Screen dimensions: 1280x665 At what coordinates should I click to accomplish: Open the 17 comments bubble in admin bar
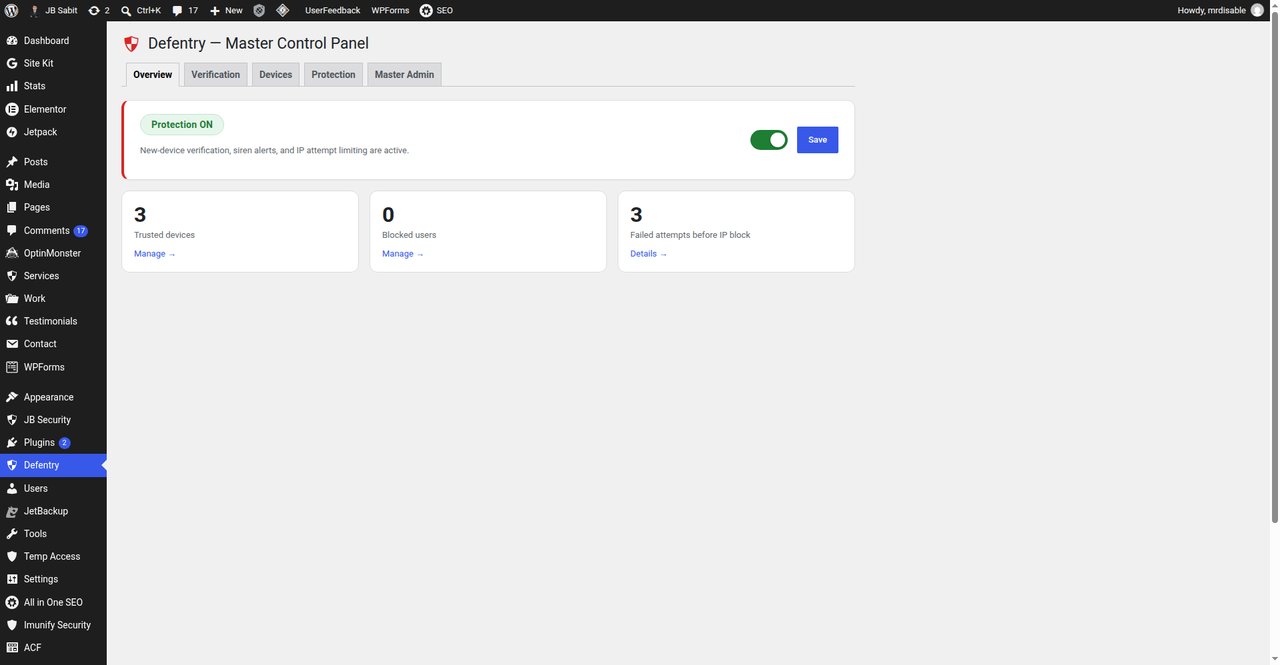[x=185, y=10]
